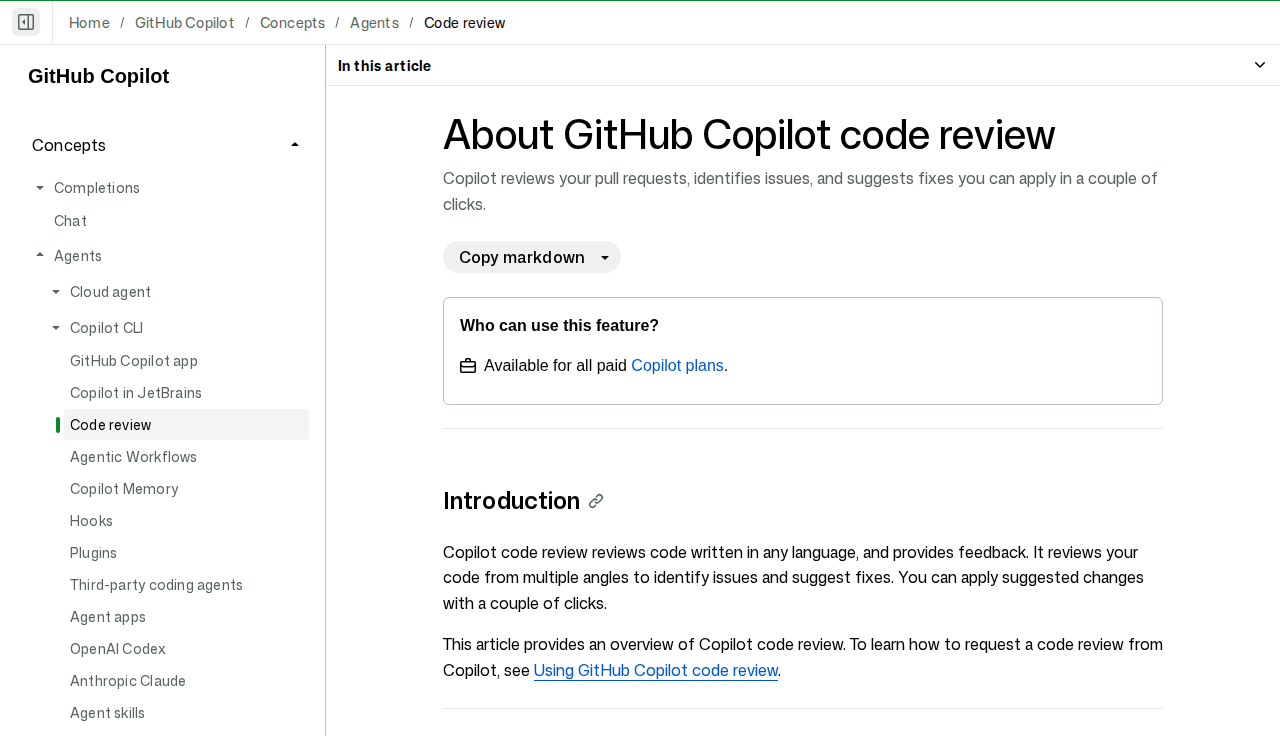Screen dimensions: 1280x736
Task: Open Anthropic Claude sidebar item
Action: [128, 681]
